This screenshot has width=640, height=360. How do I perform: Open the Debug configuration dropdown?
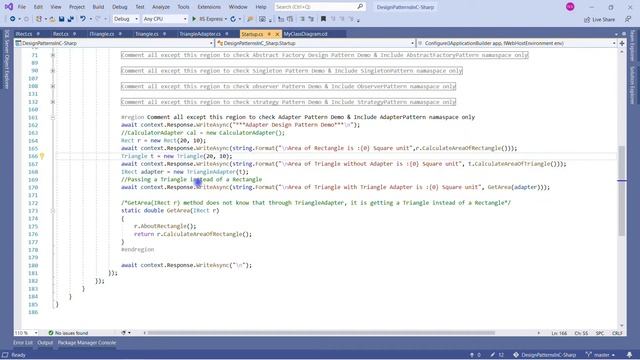click(x=126, y=19)
